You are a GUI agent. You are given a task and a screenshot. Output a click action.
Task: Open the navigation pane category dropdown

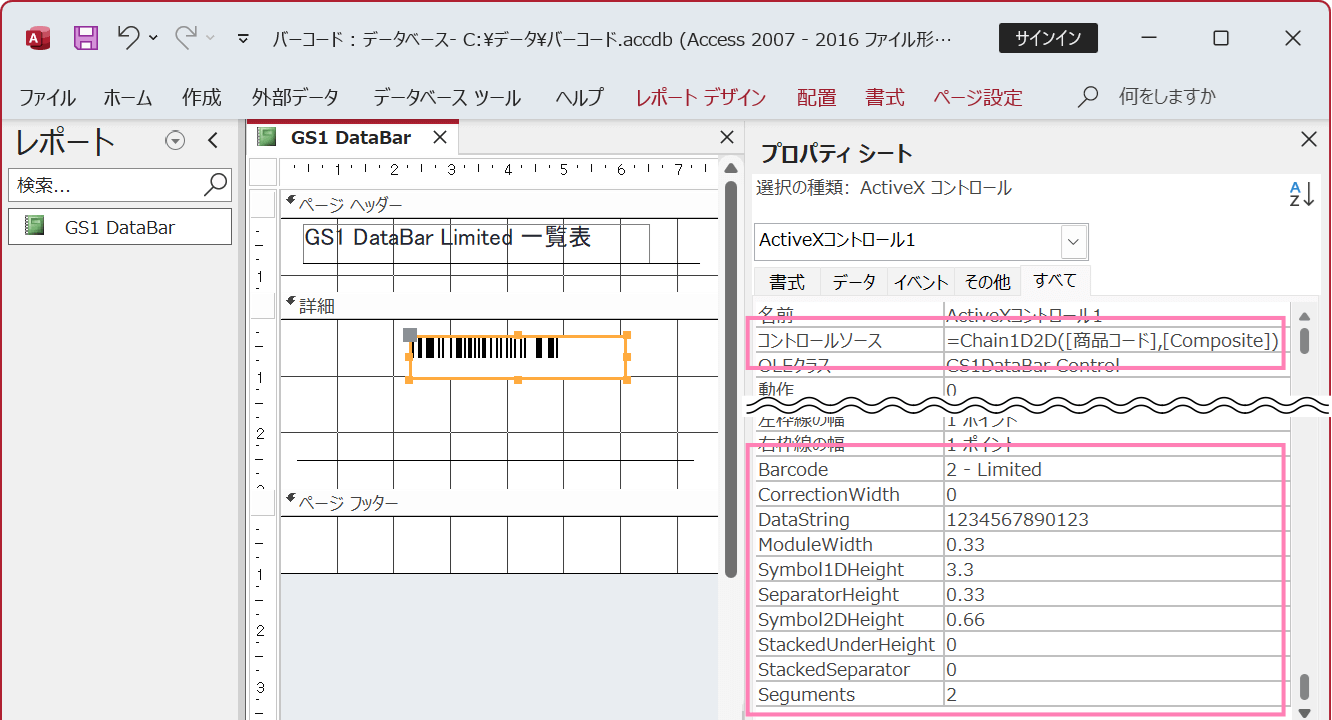coord(174,141)
